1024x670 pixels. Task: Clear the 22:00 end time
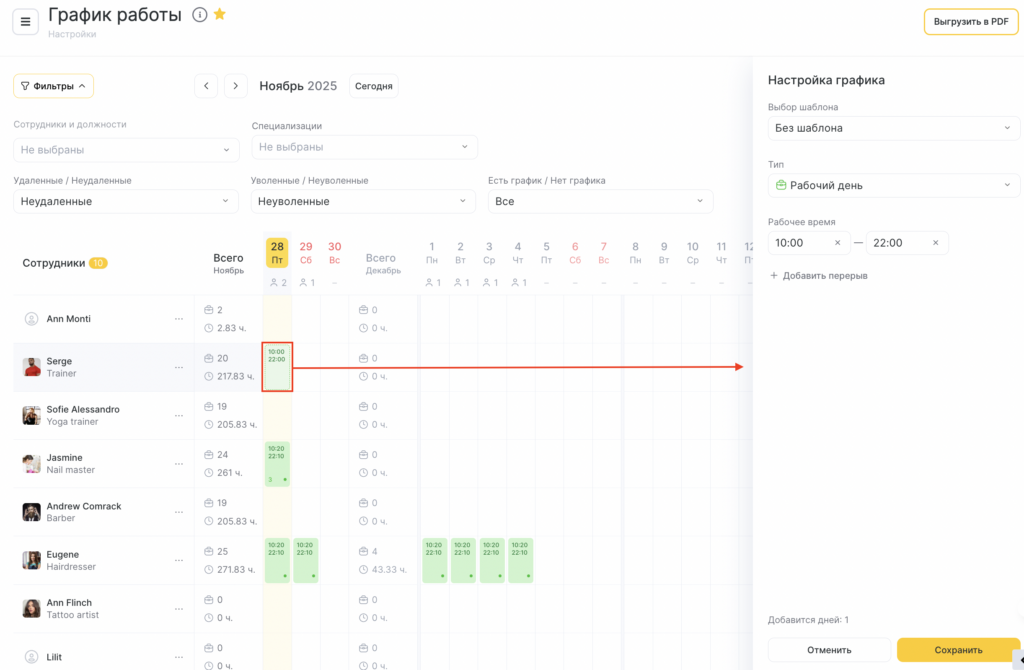coord(935,243)
